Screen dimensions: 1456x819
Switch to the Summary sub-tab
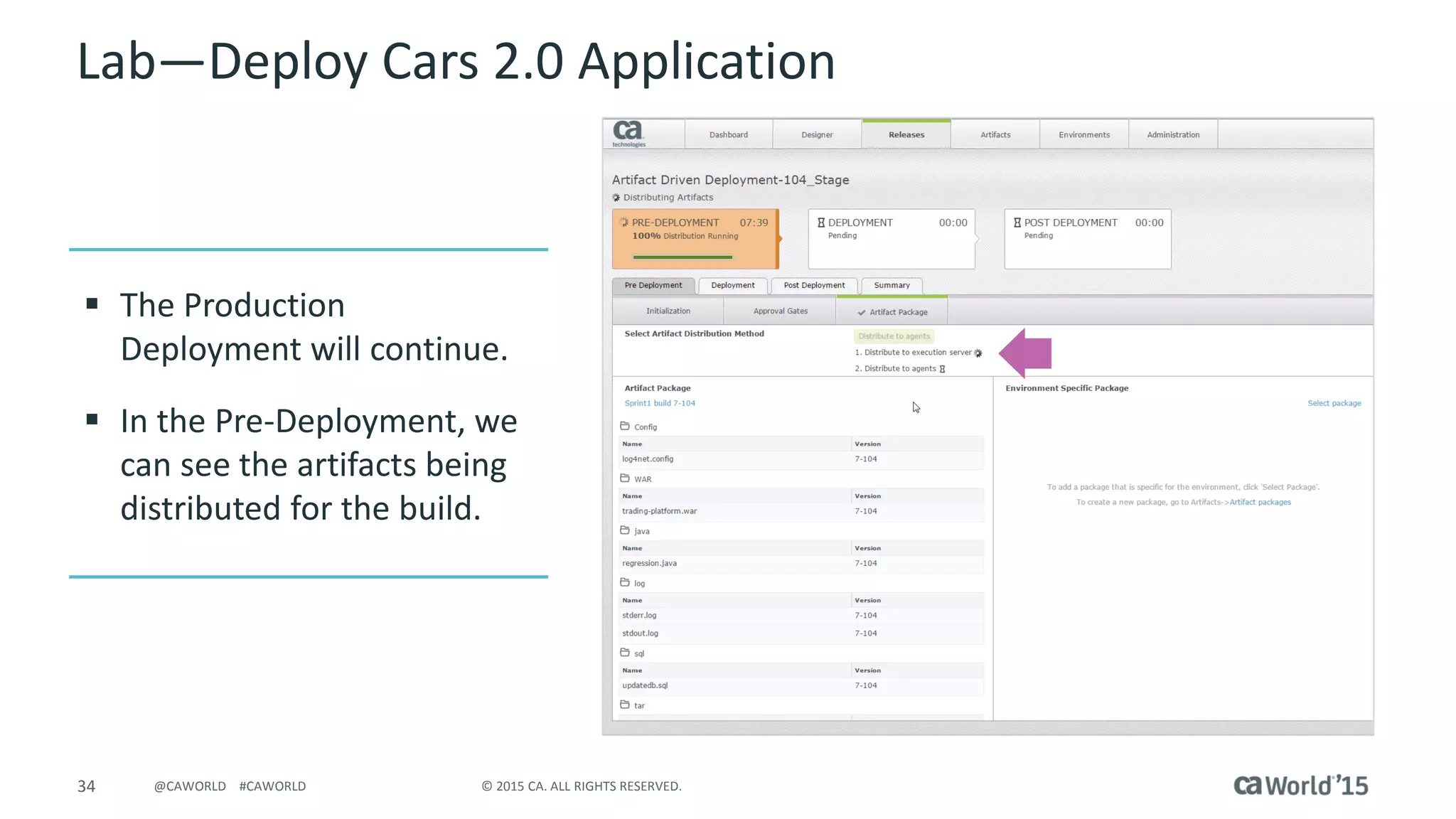(892, 286)
